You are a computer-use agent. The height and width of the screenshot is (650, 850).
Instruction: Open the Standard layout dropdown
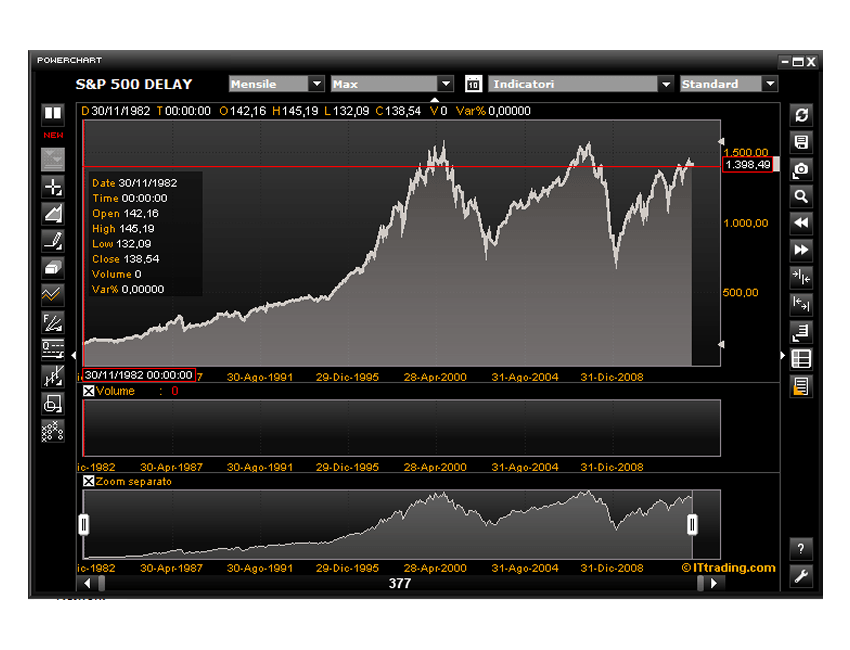pyautogui.click(x=729, y=84)
